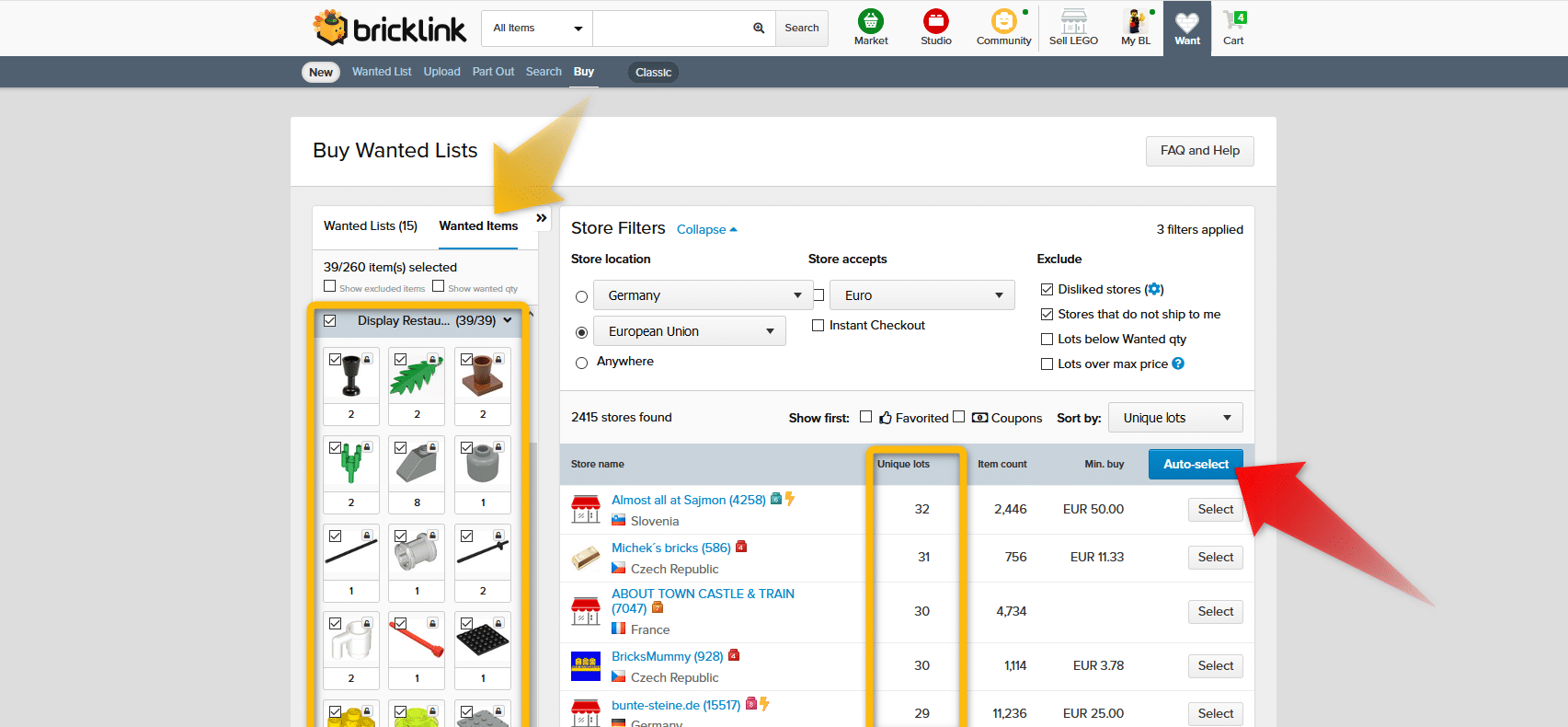Open Disliked stores gear settings
The image size is (1568, 727).
point(1154,289)
